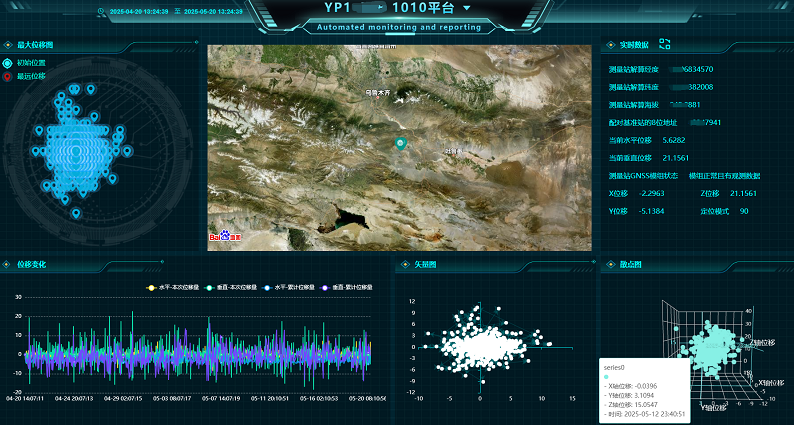Click the Baidu logo on the map

coord(225,236)
